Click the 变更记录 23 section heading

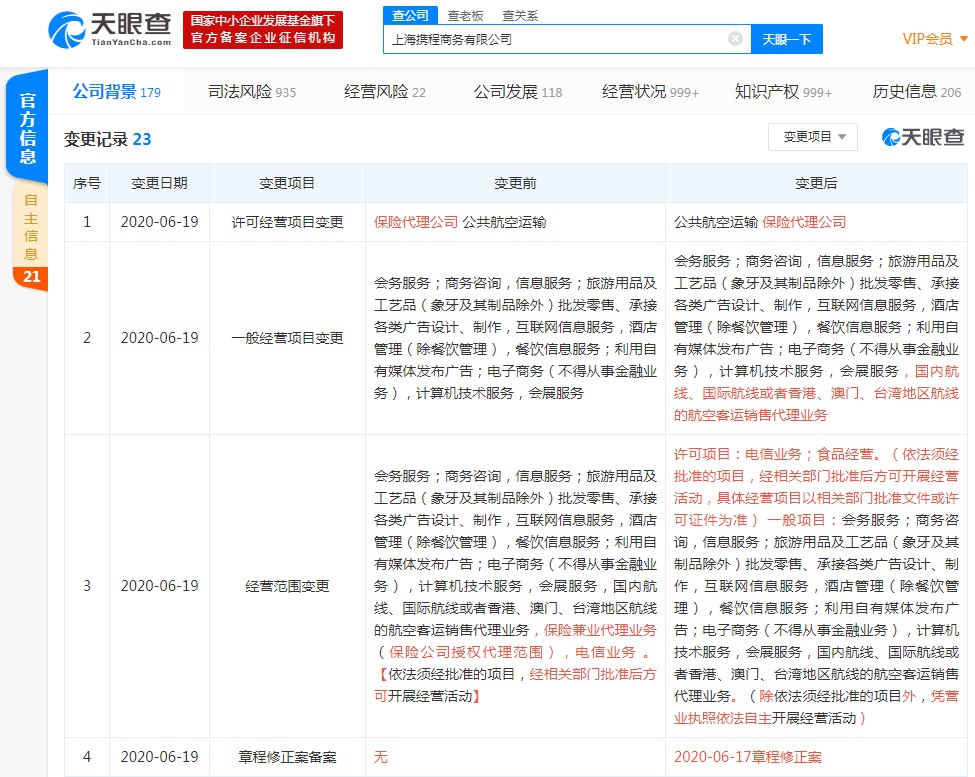[108, 139]
